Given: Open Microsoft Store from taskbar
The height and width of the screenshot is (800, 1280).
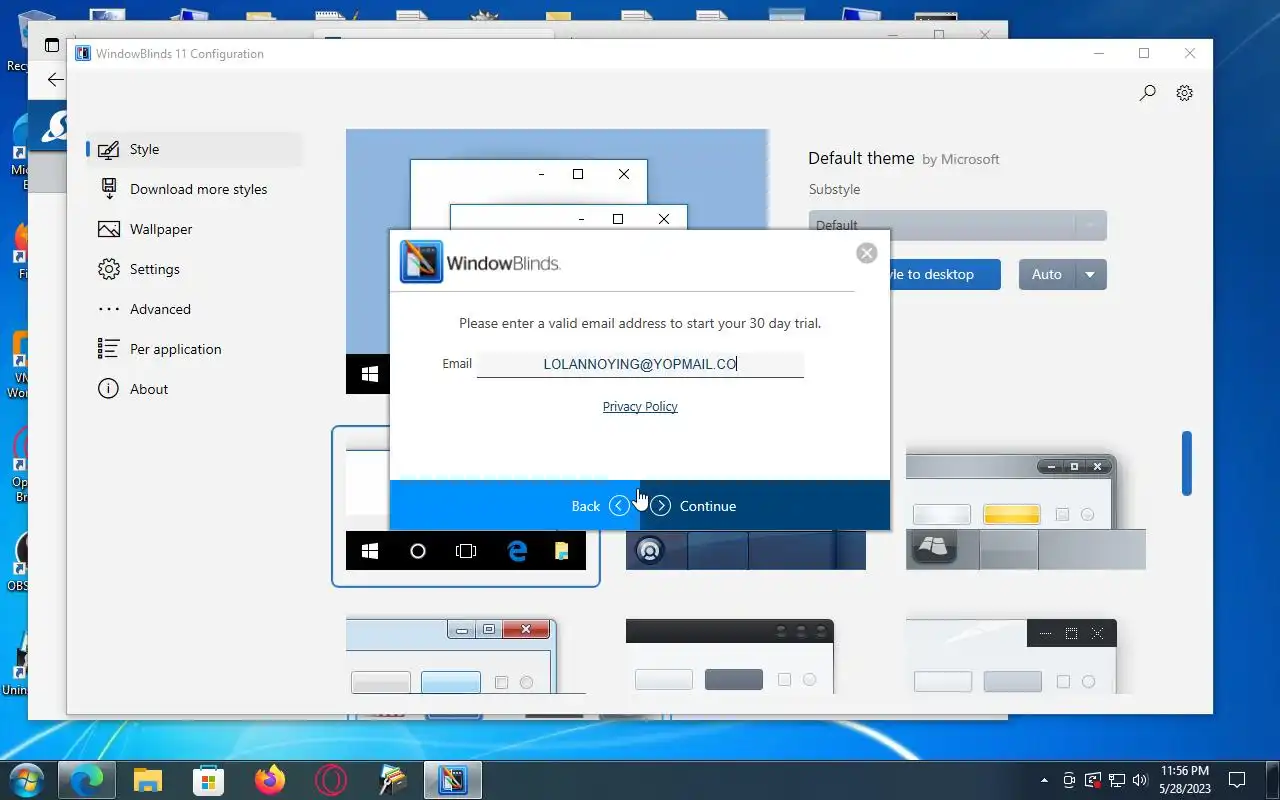Looking at the screenshot, I should [209, 780].
